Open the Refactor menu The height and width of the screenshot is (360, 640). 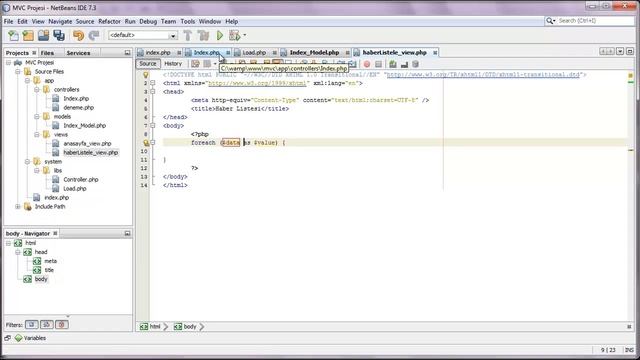109,21
